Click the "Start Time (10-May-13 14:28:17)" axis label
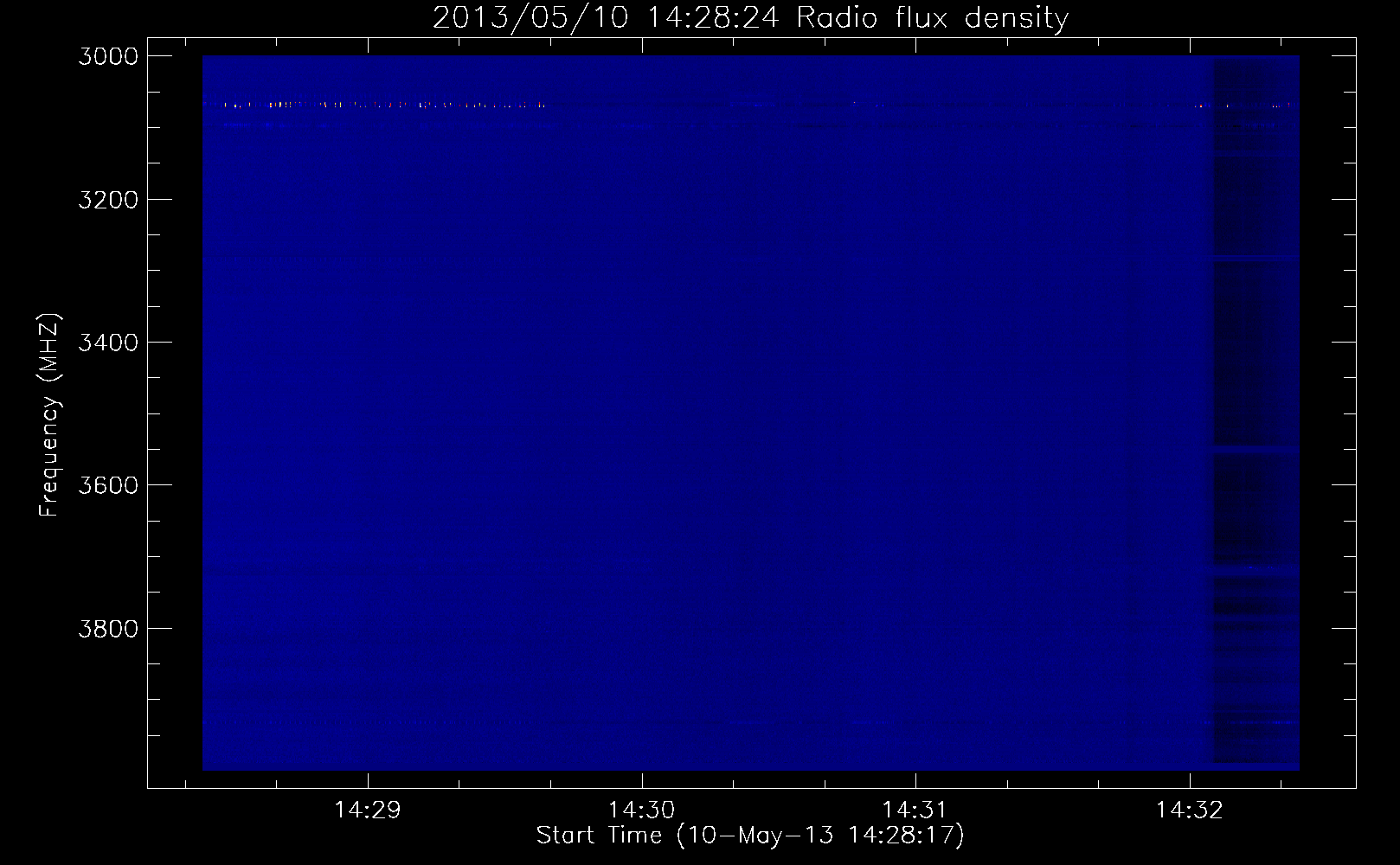 point(750,836)
